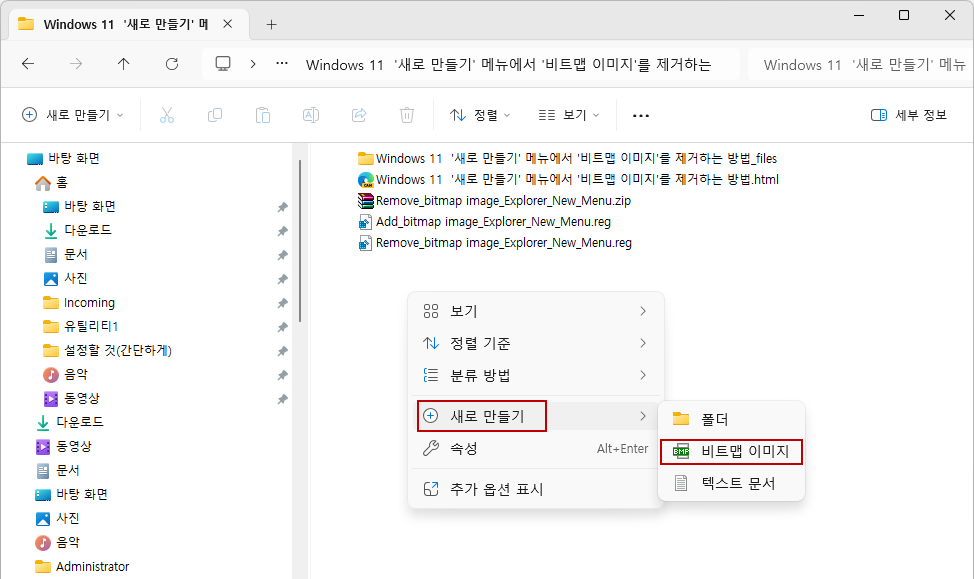Click the wrench icon beside 속성
974x579 pixels.
(430, 449)
